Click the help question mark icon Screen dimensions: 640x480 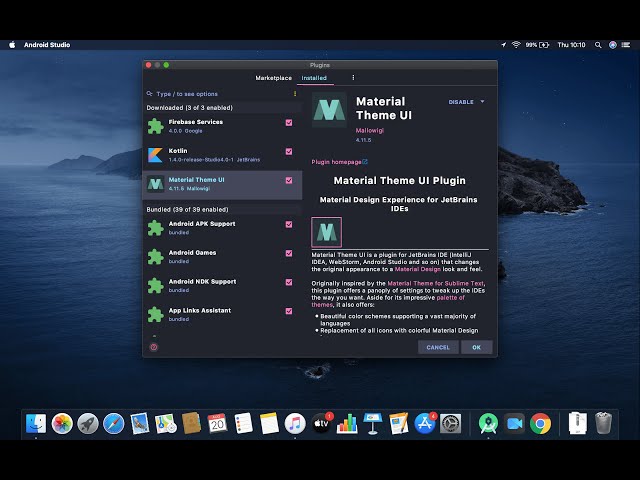click(154, 347)
